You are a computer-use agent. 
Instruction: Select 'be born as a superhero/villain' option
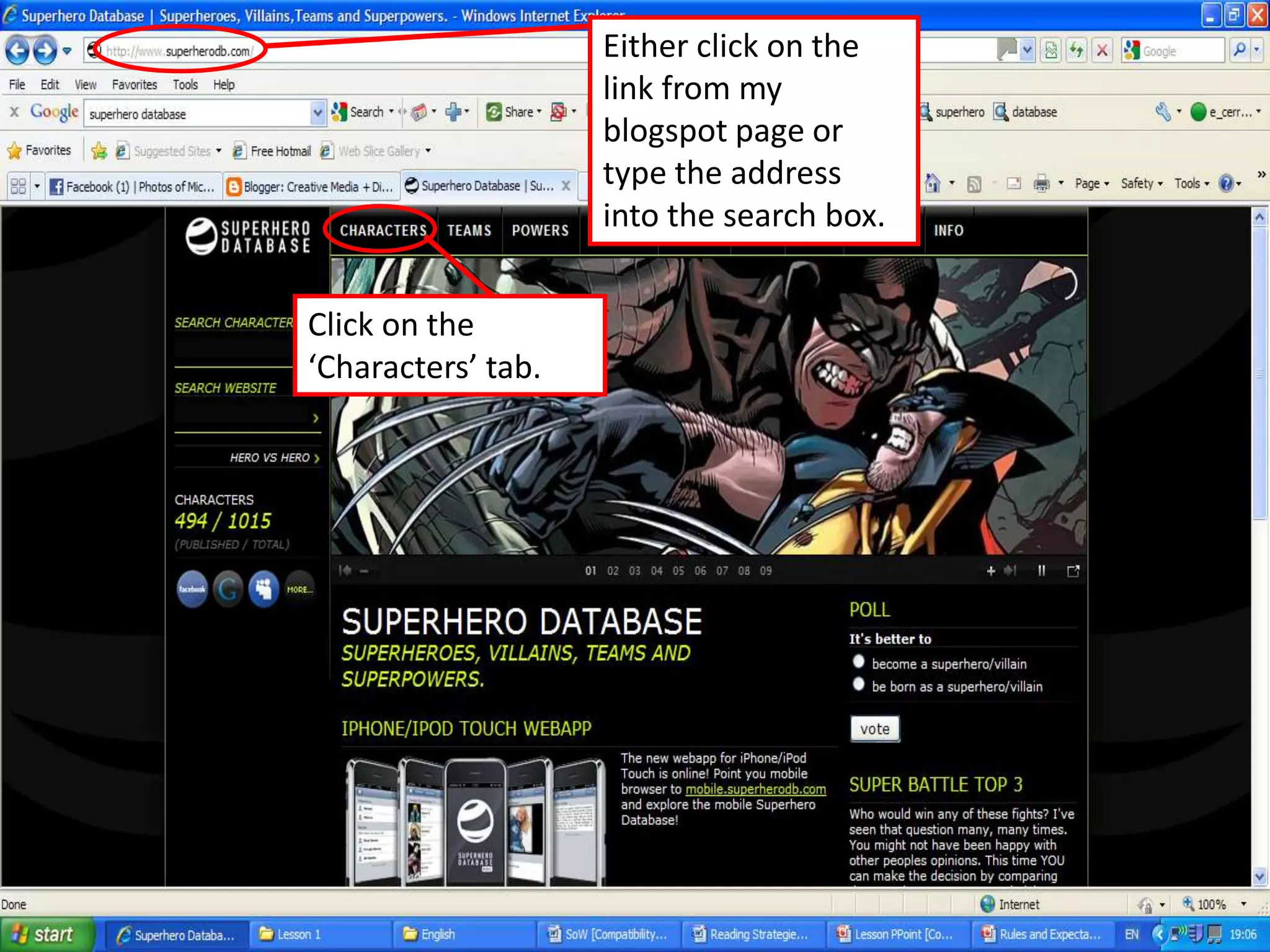click(x=859, y=684)
